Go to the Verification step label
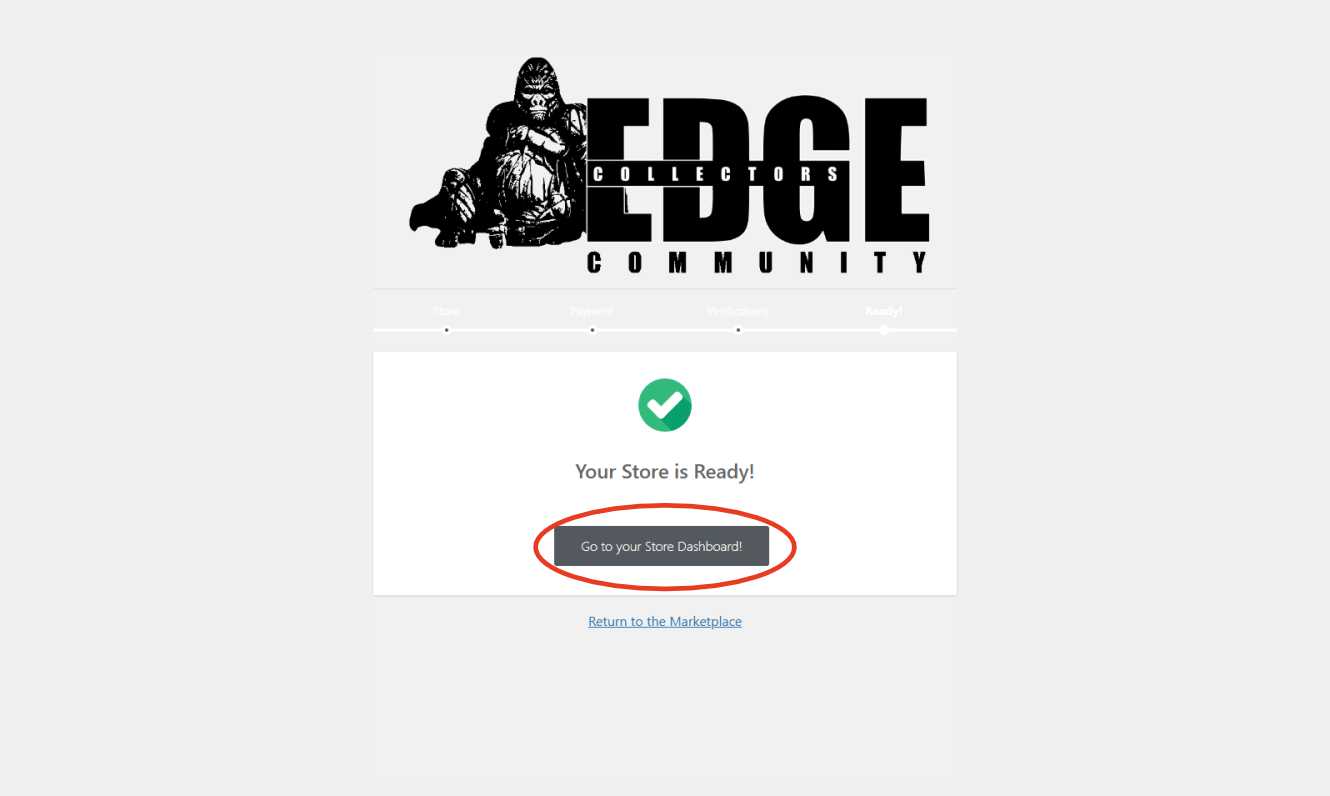This screenshot has width=1330, height=796. (738, 311)
